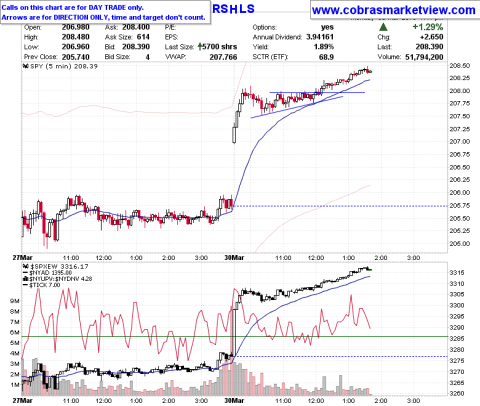Click the DAY TRADE only notice box
480x406 pixels.
point(105,12)
